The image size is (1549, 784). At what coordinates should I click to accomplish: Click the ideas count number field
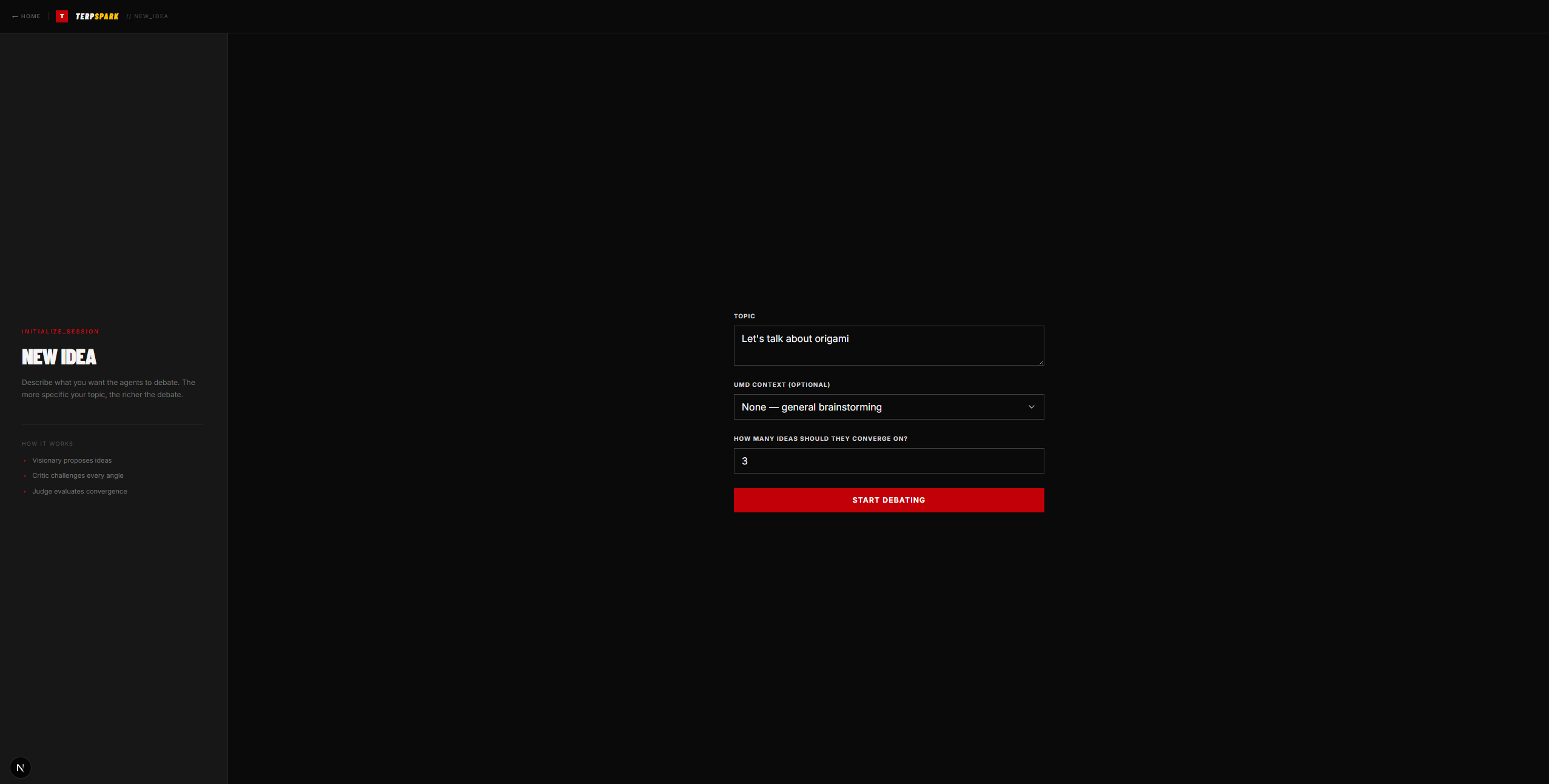point(888,461)
